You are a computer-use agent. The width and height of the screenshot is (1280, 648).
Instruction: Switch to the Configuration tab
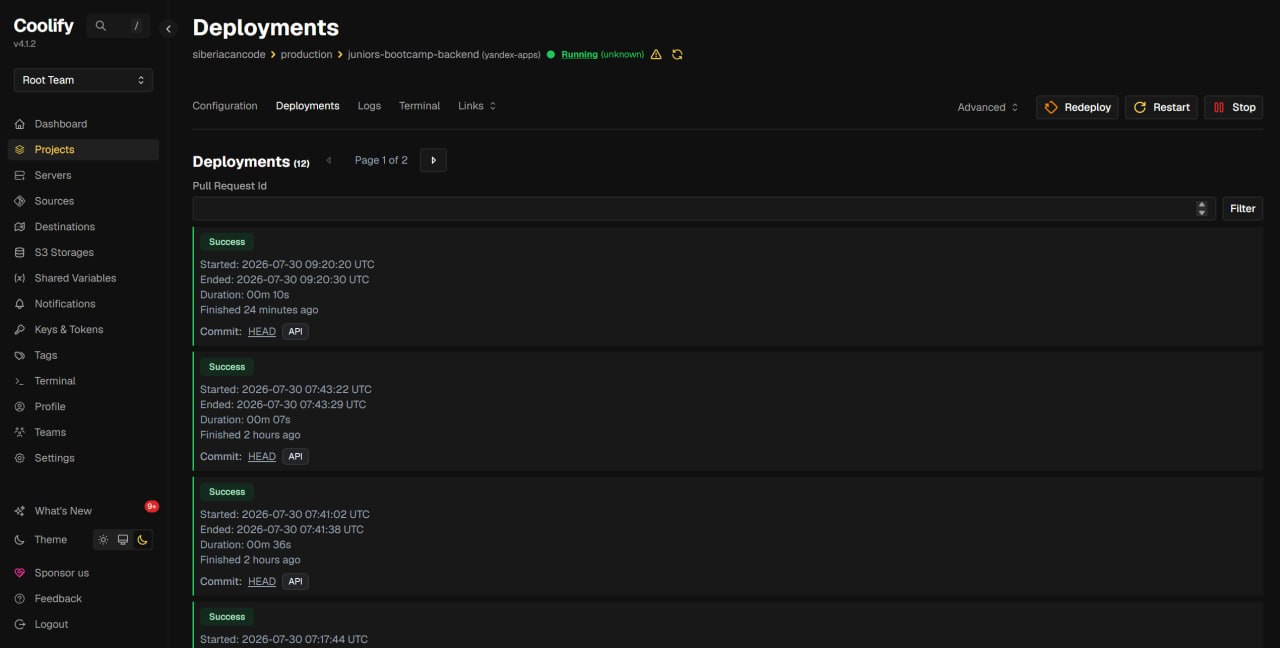point(225,106)
